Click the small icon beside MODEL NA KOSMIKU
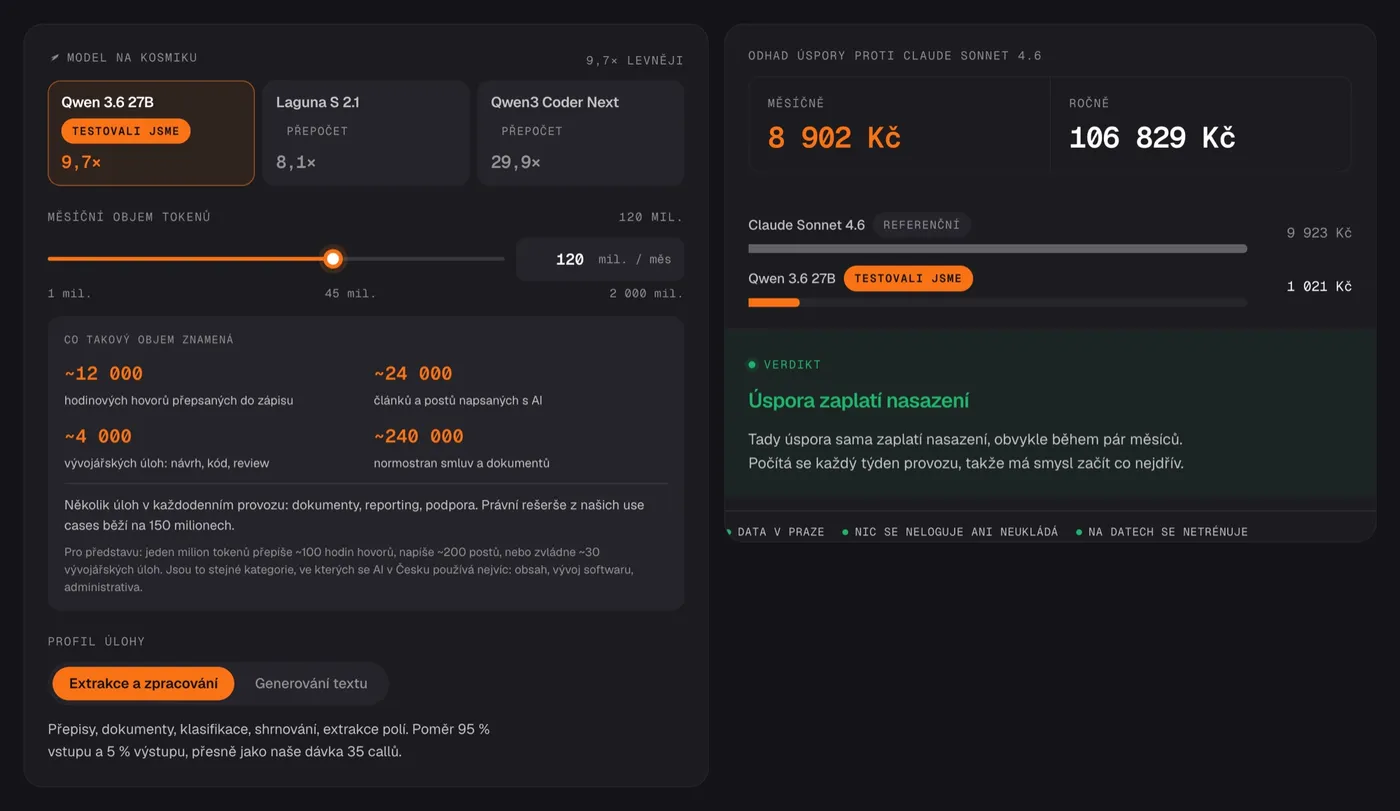1400x811 pixels. pos(55,58)
